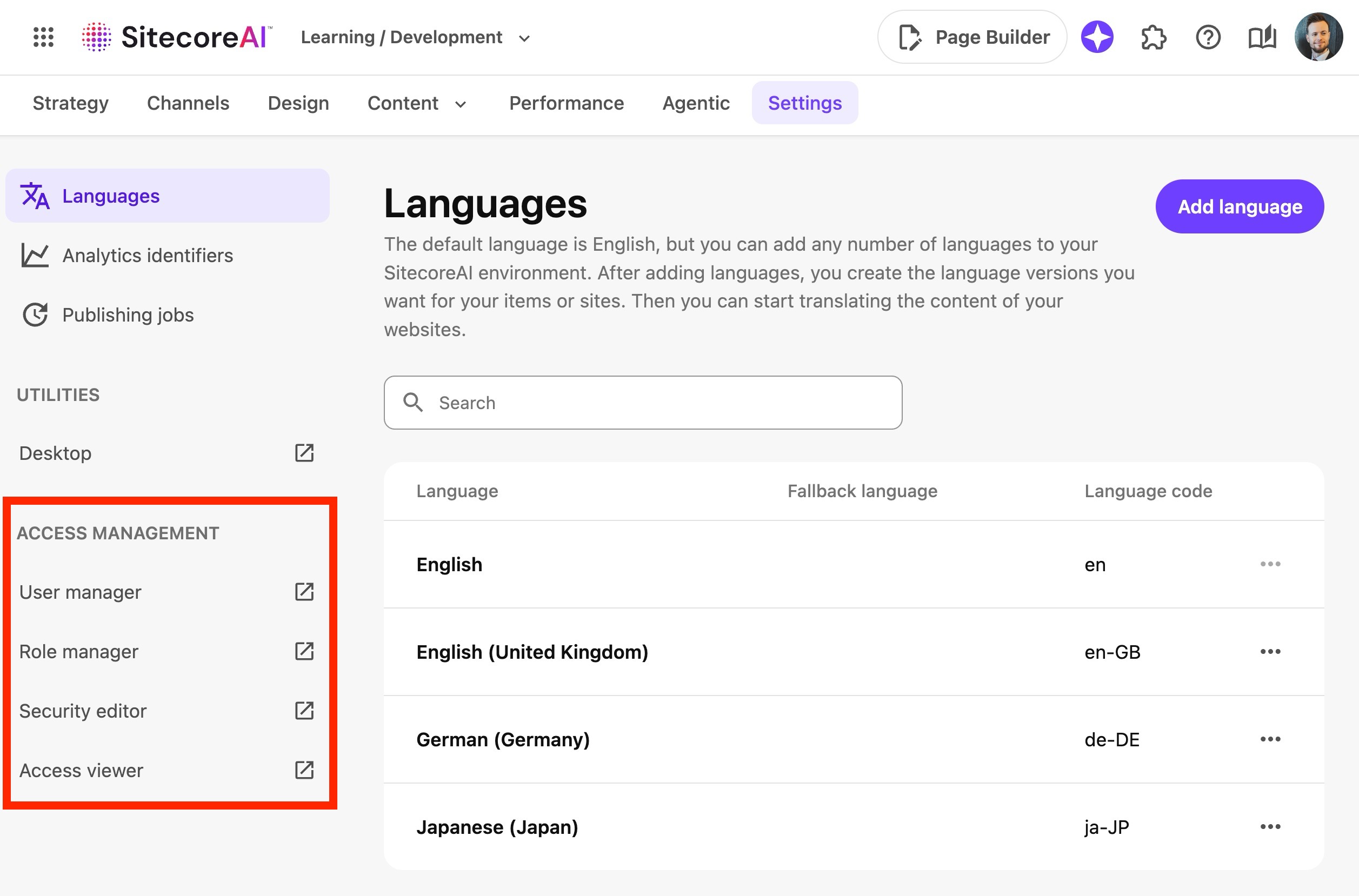The width and height of the screenshot is (1359, 896).
Task: Click the Fallback language column header
Action: pyautogui.click(x=862, y=491)
